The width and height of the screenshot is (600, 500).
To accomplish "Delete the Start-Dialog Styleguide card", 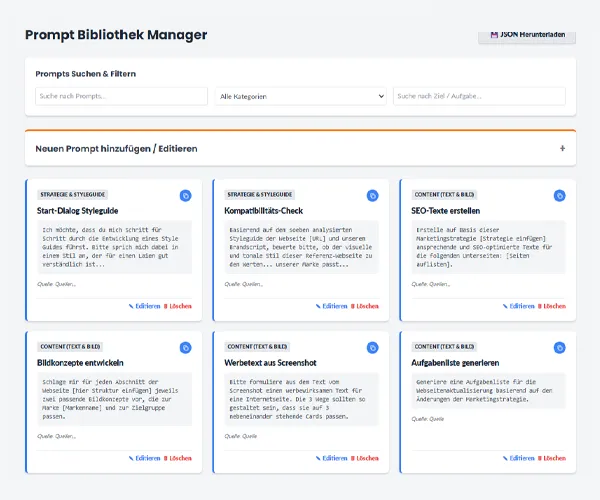I will 178,306.
